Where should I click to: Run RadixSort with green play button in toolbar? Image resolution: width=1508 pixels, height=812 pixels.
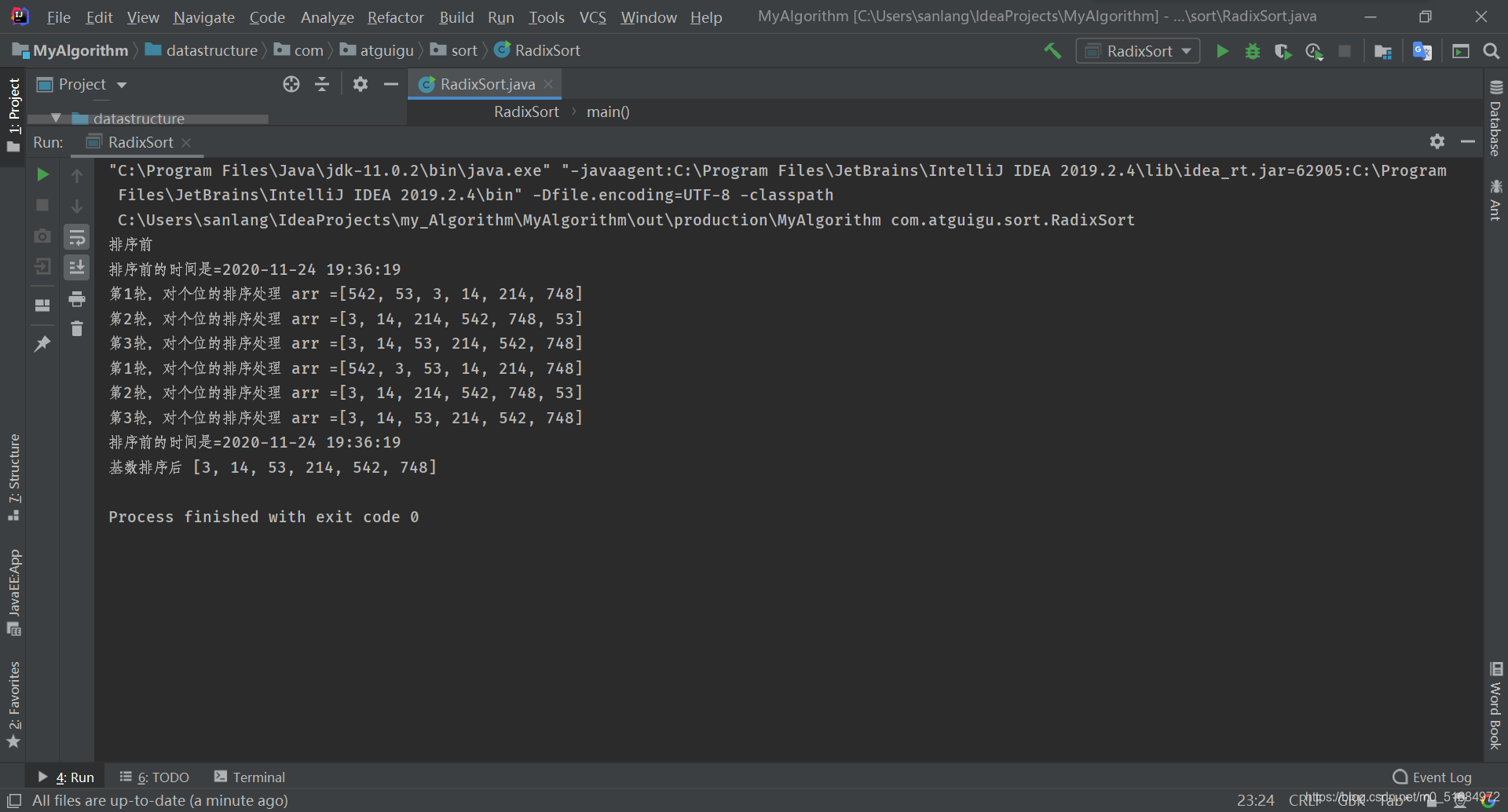pyautogui.click(x=1222, y=51)
